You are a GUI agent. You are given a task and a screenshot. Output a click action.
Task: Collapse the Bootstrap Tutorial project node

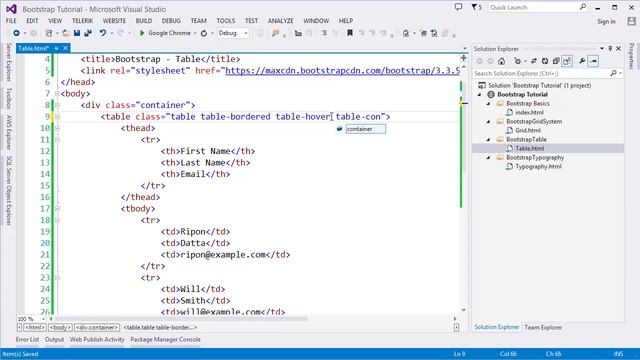[x=480, y=95]
